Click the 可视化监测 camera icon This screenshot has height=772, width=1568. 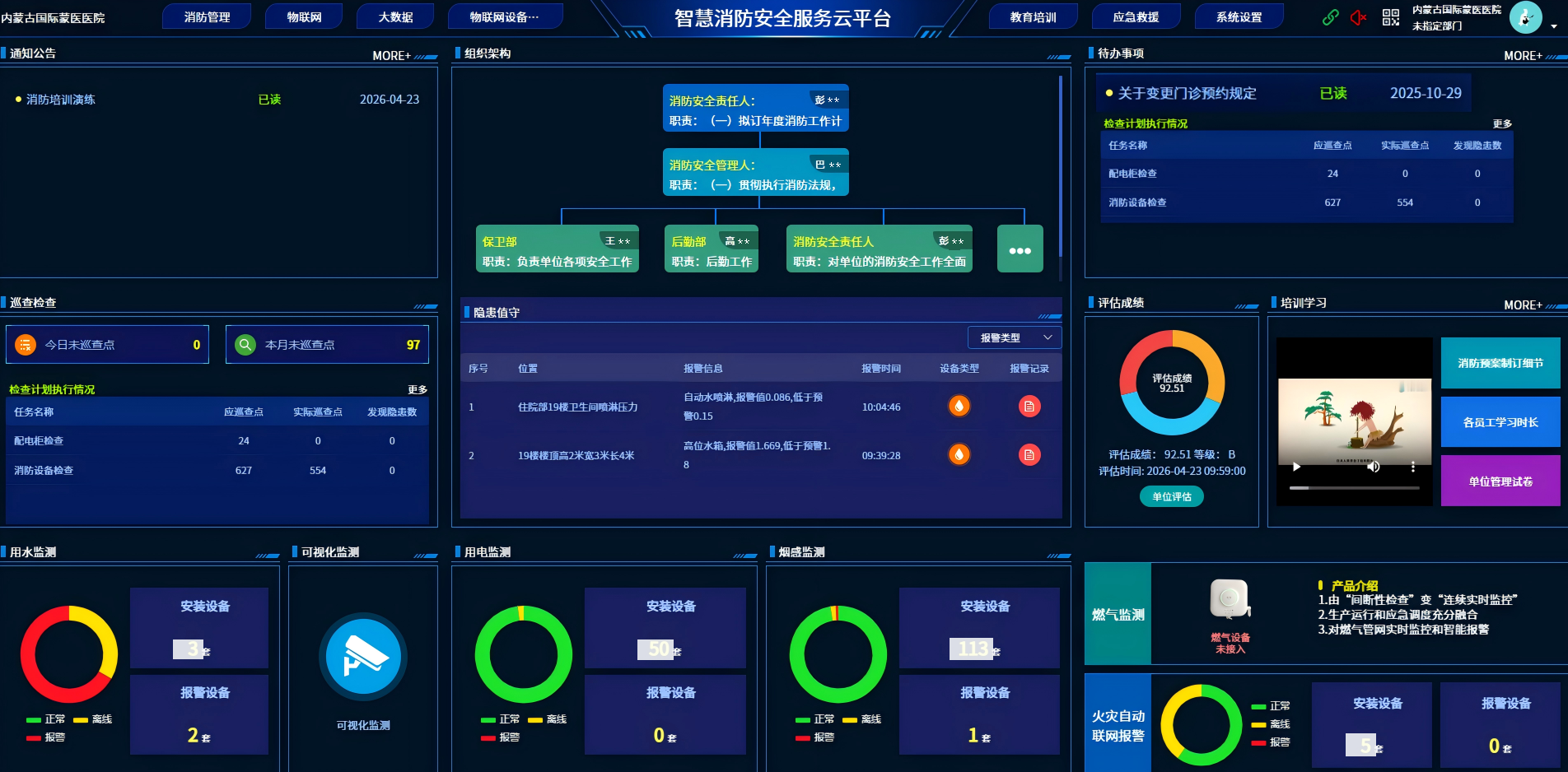pyautogui.click(x=363, y=657)
